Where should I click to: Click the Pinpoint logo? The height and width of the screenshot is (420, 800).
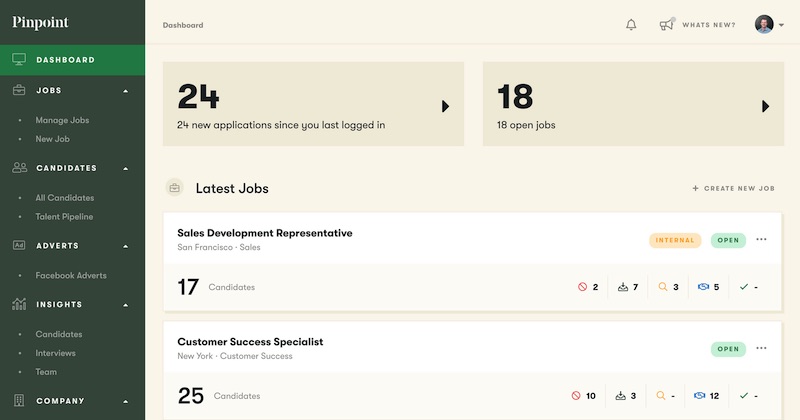pyautogui.click(x=40, y=22)
